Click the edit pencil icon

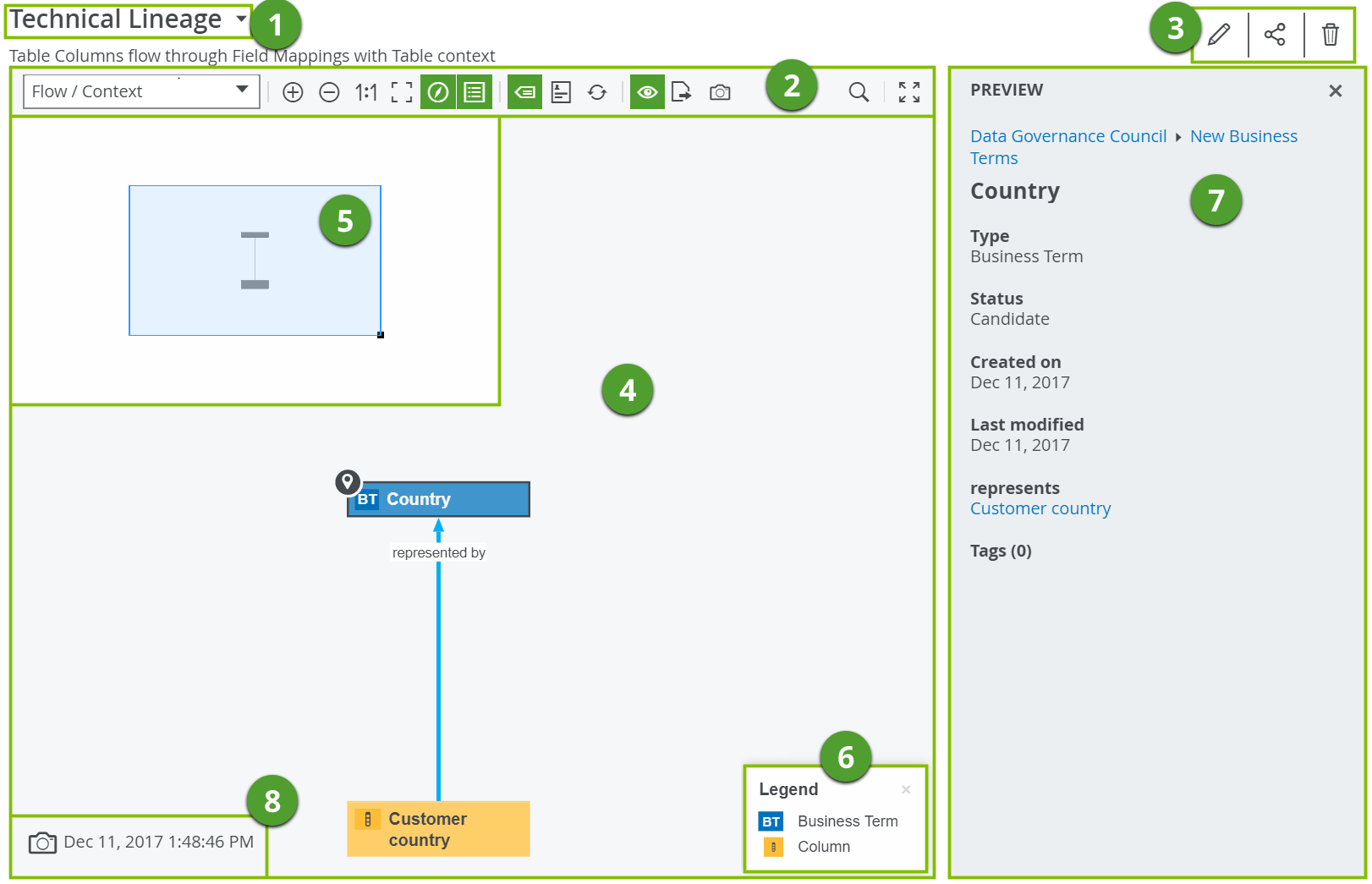click(1219, 35)
